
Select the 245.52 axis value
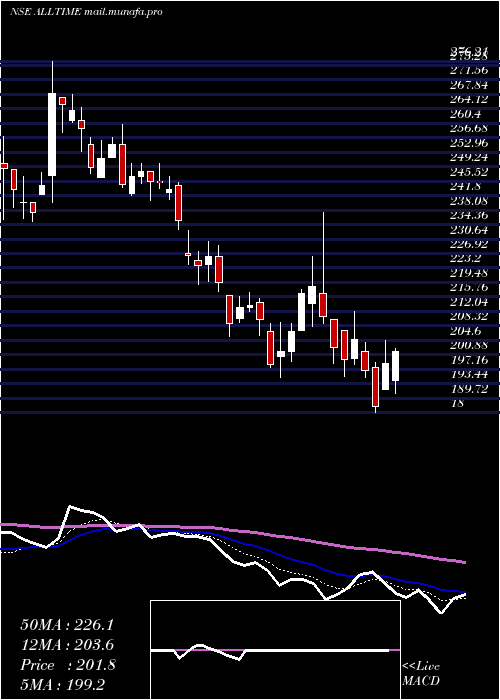tap(469, 172)
